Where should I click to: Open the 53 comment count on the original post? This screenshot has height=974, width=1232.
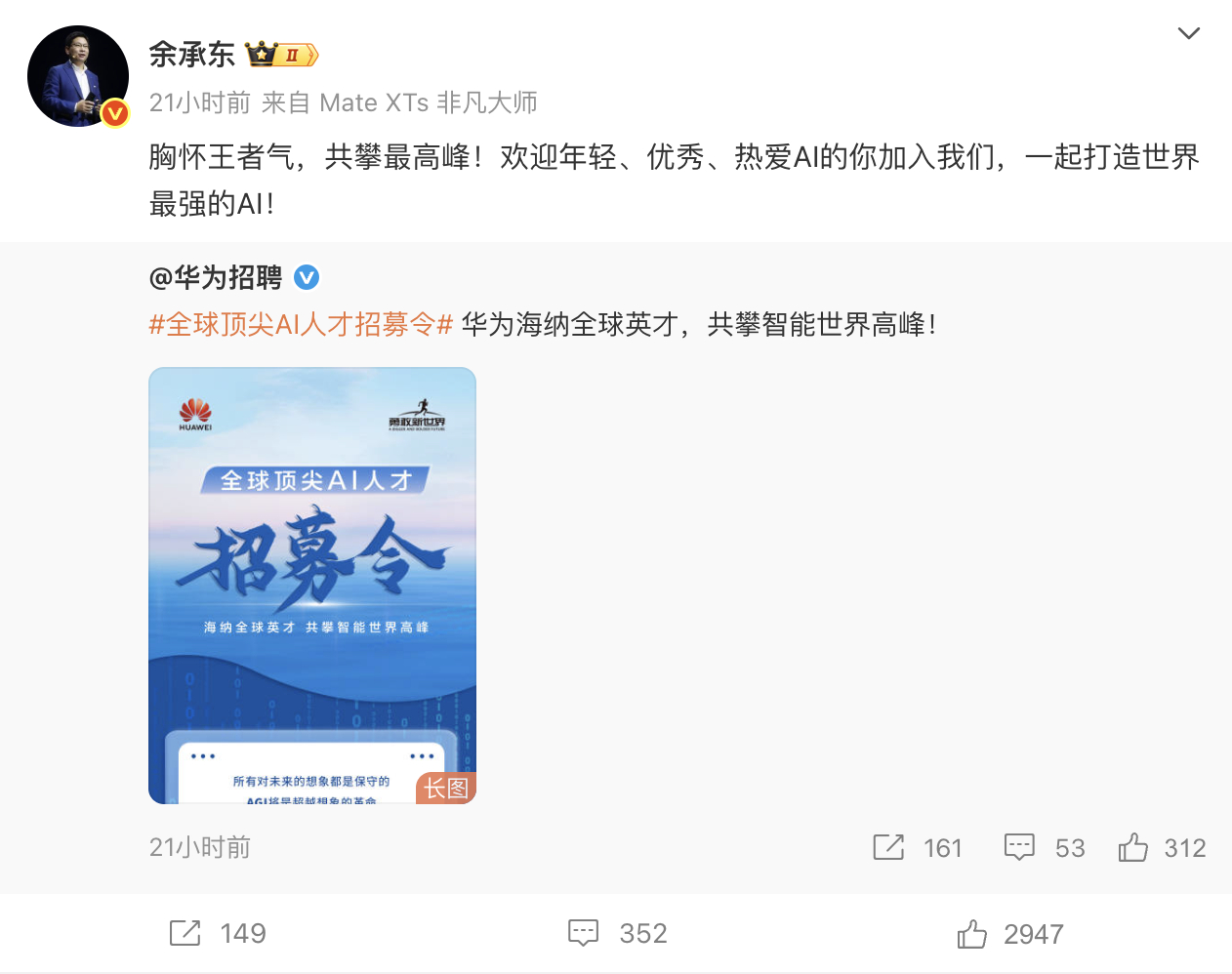point(1070,848)
